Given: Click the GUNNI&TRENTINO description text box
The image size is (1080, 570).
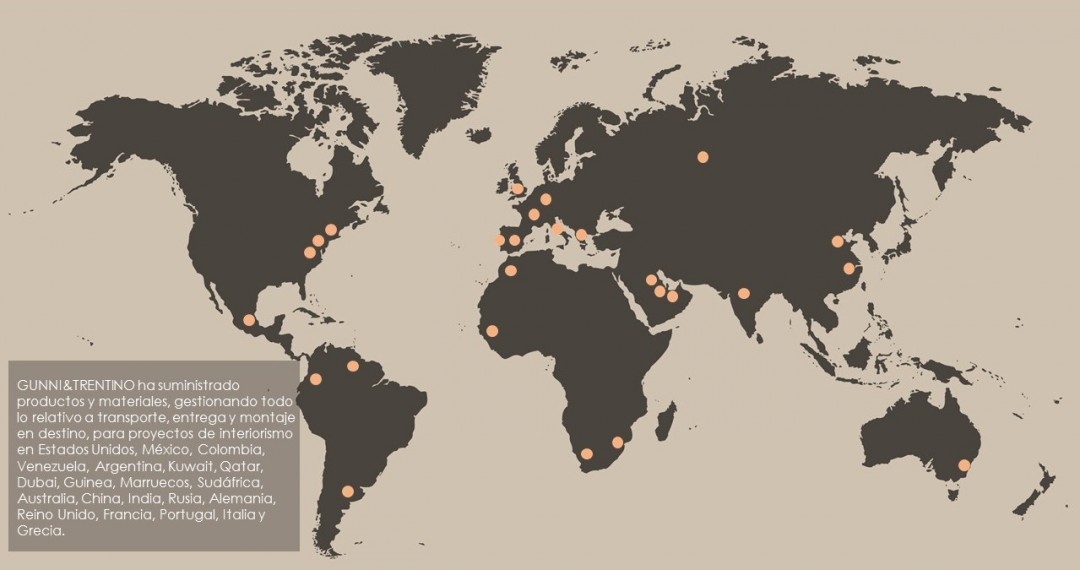Looking at the screenshot, I should pyautogui.click(x=153, y=456).
